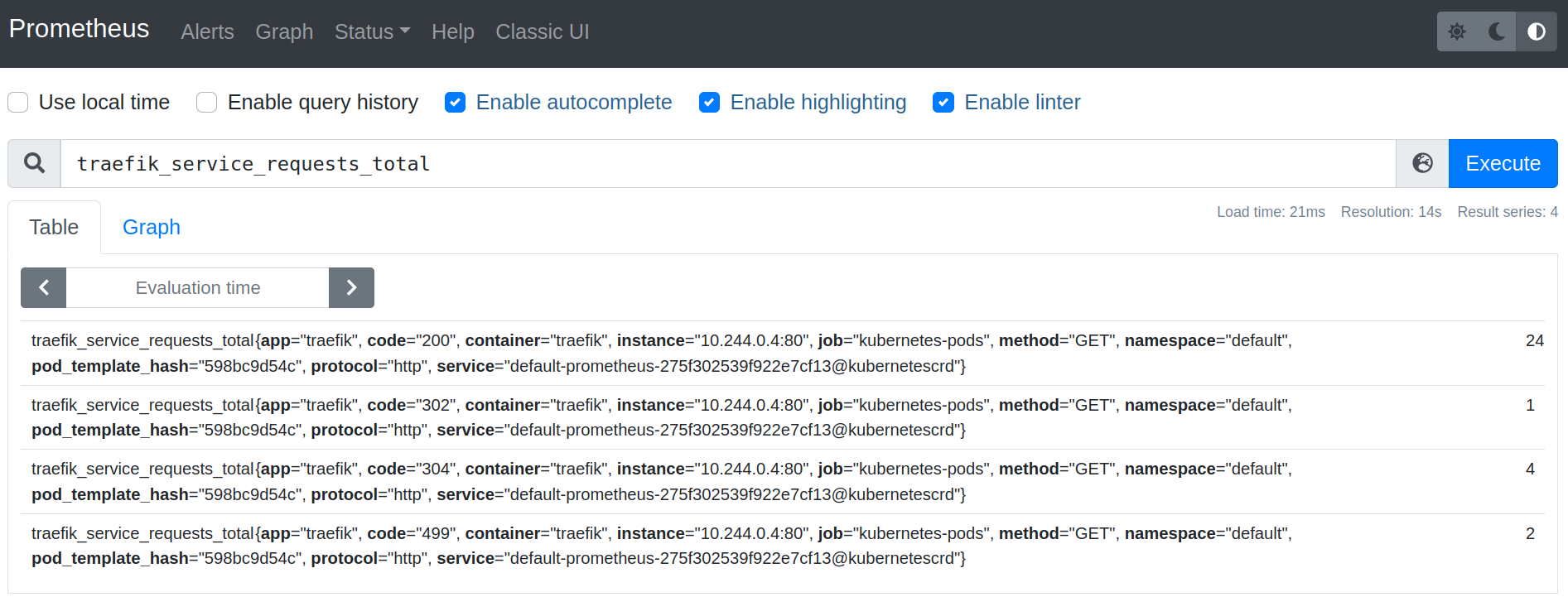
Task: Toggle the Use local time checkbox
Action: click(x=18, y=102)
